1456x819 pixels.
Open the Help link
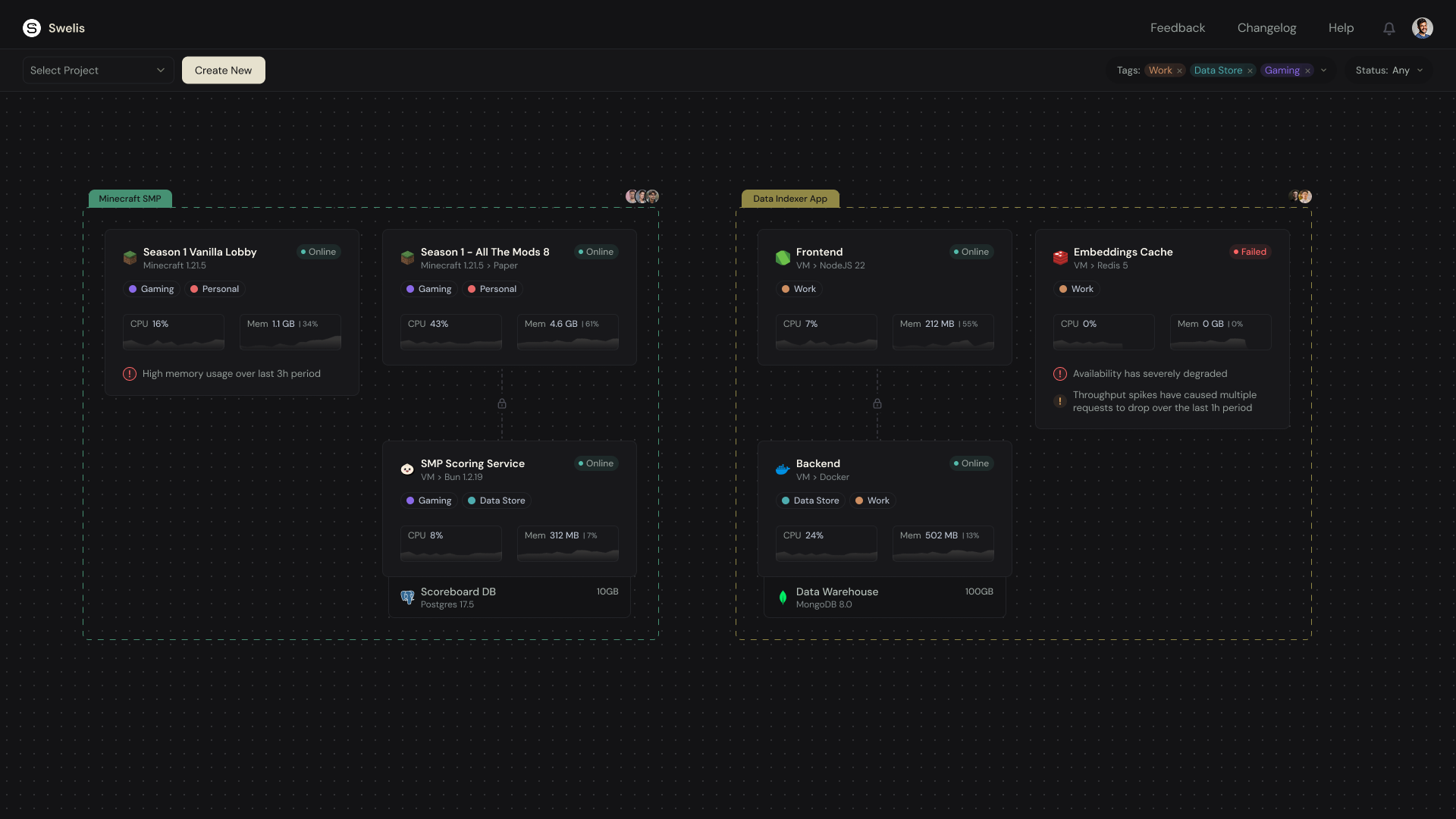[x=1341, y=28]
